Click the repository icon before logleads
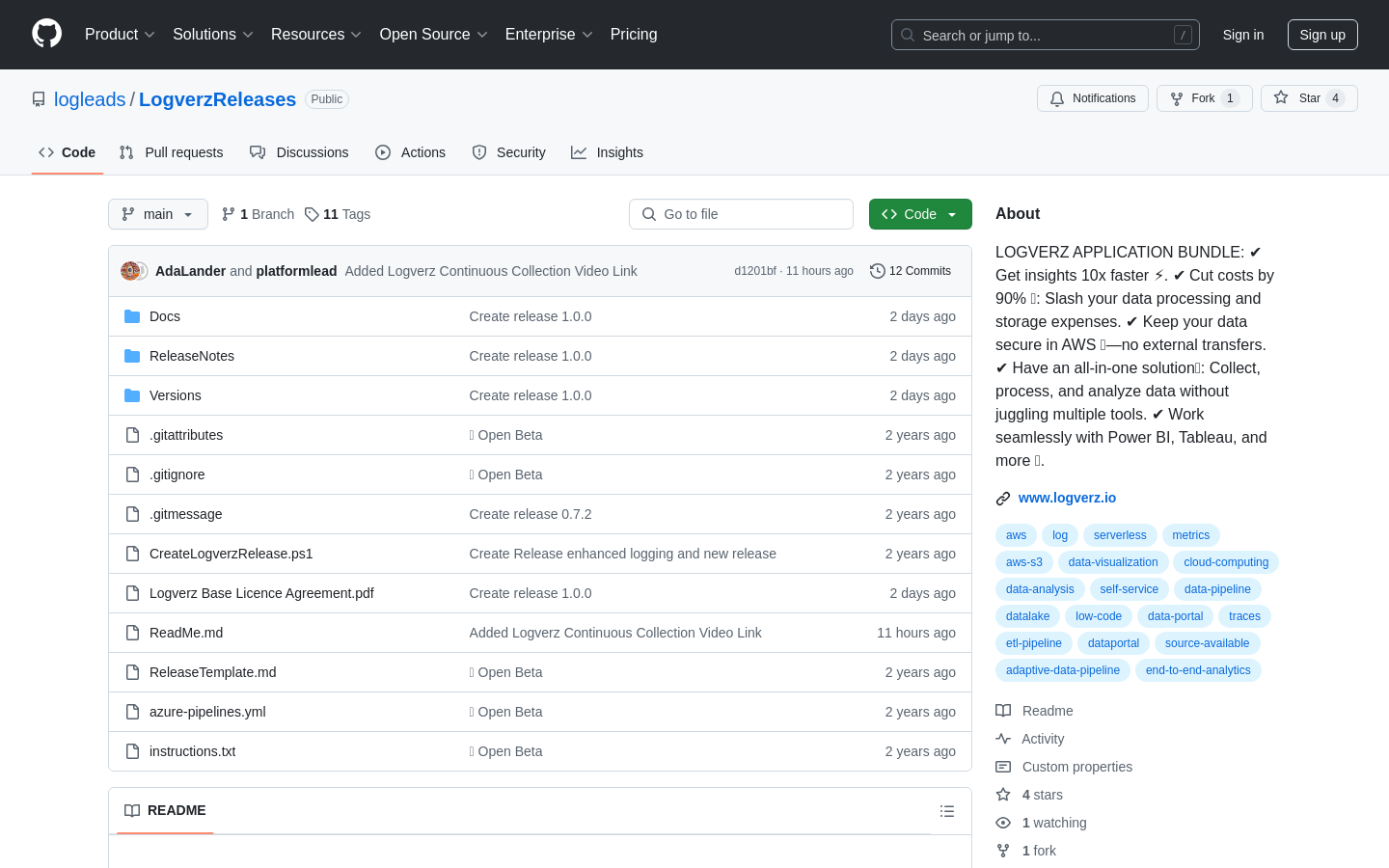This screenshot has width=1389, height=868. 39,99
